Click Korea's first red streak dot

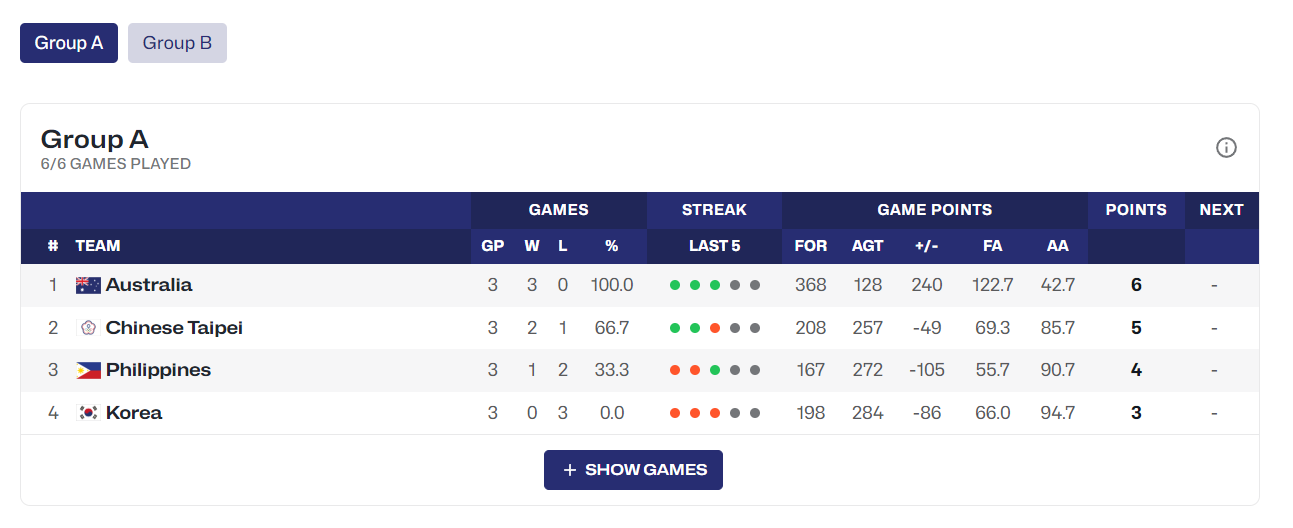[675, 413]
